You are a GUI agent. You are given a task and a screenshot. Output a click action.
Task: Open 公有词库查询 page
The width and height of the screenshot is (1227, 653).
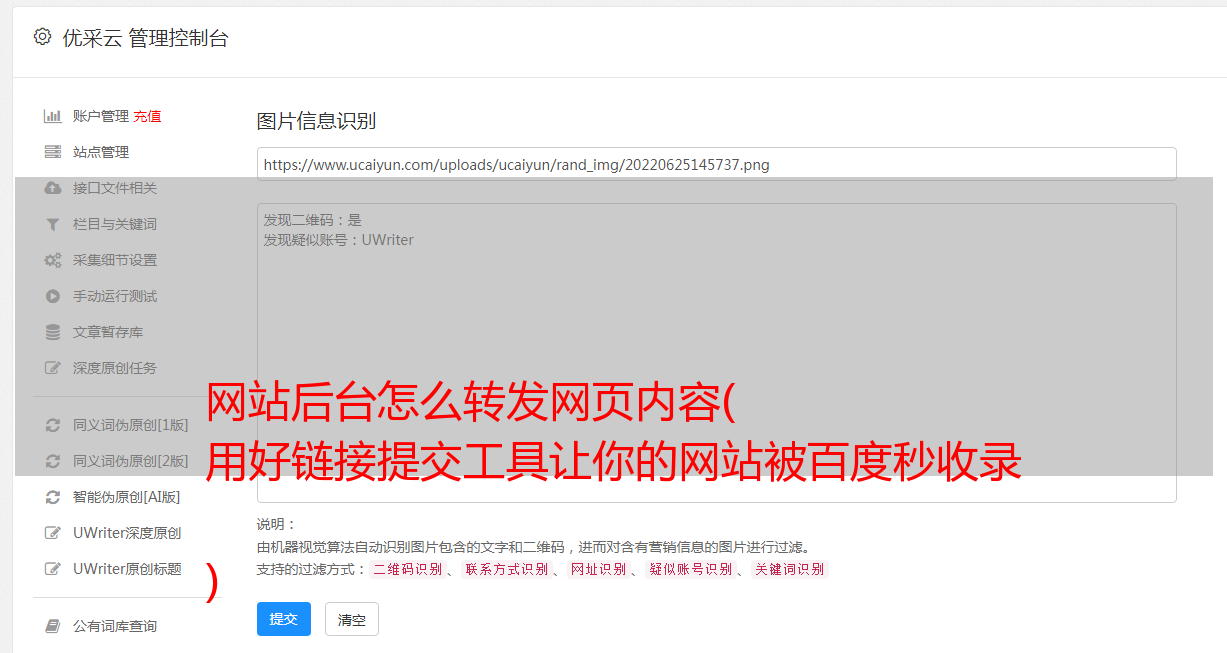(x=115, y=626)
